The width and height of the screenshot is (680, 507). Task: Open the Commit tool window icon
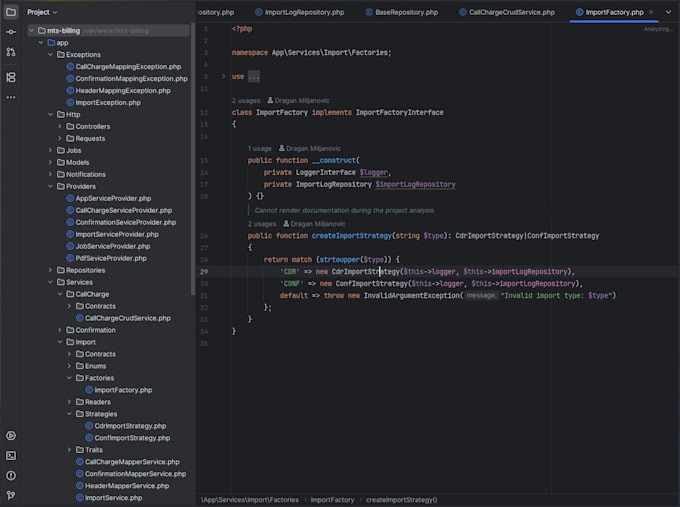point(11,32)
